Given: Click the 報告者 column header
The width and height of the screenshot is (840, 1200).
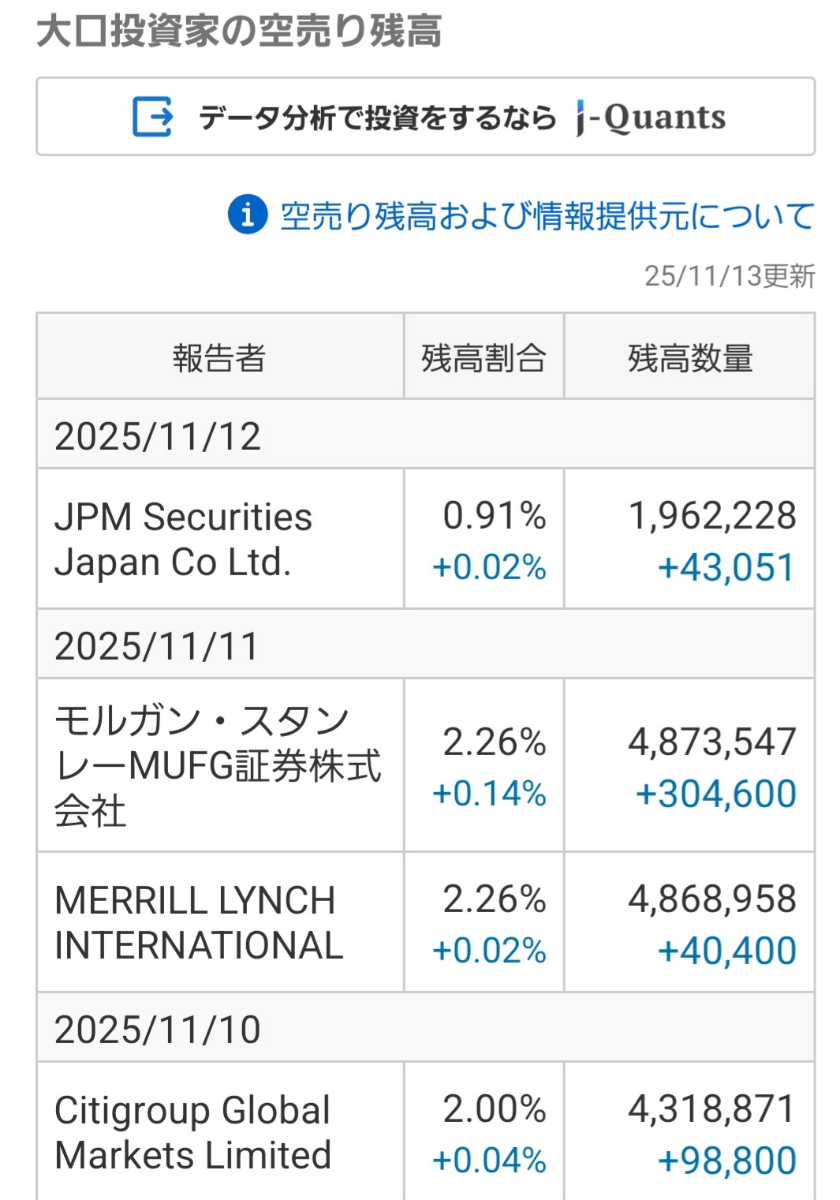Looking at the screenshot, I should tap(219, 355).
